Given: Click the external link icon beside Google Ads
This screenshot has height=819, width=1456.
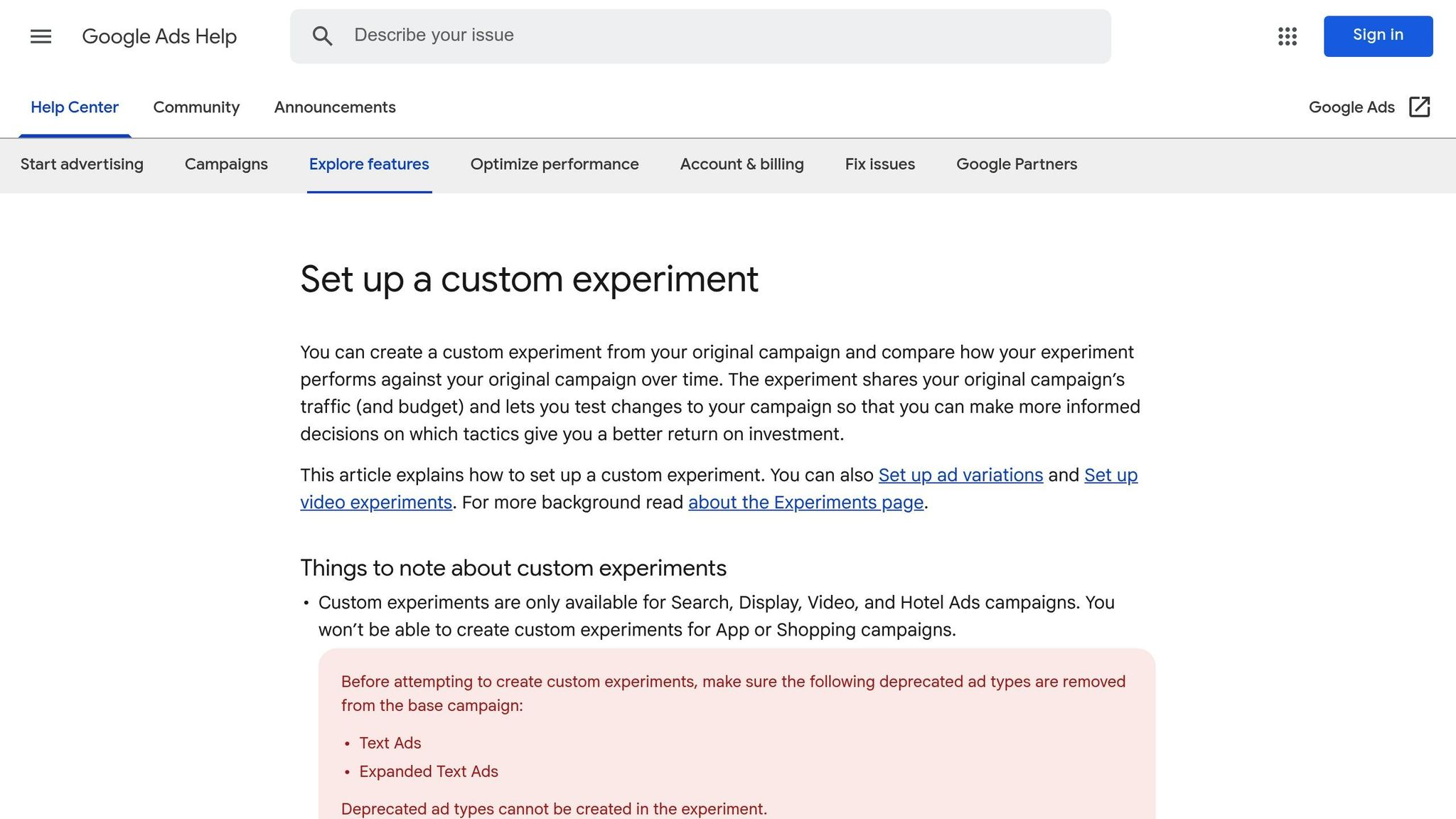Looking at the screenshot, I should pyautogui.click(x=1419, y=107).
